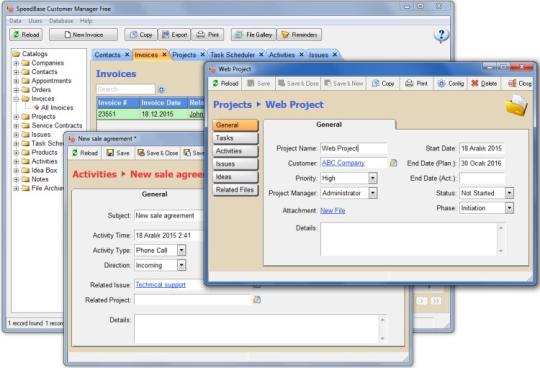Open the Direction dropdown

[x=181, y=265]
